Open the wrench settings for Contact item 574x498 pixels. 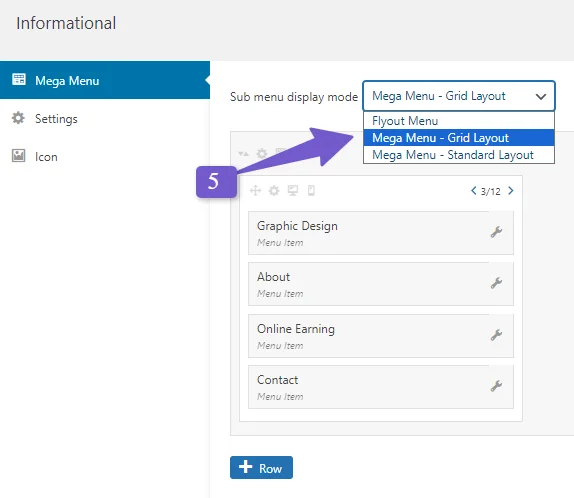pos(496,386)
